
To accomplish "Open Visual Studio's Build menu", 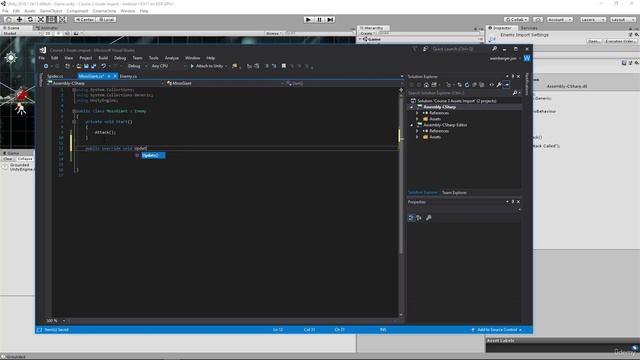I will pos(103,58).
